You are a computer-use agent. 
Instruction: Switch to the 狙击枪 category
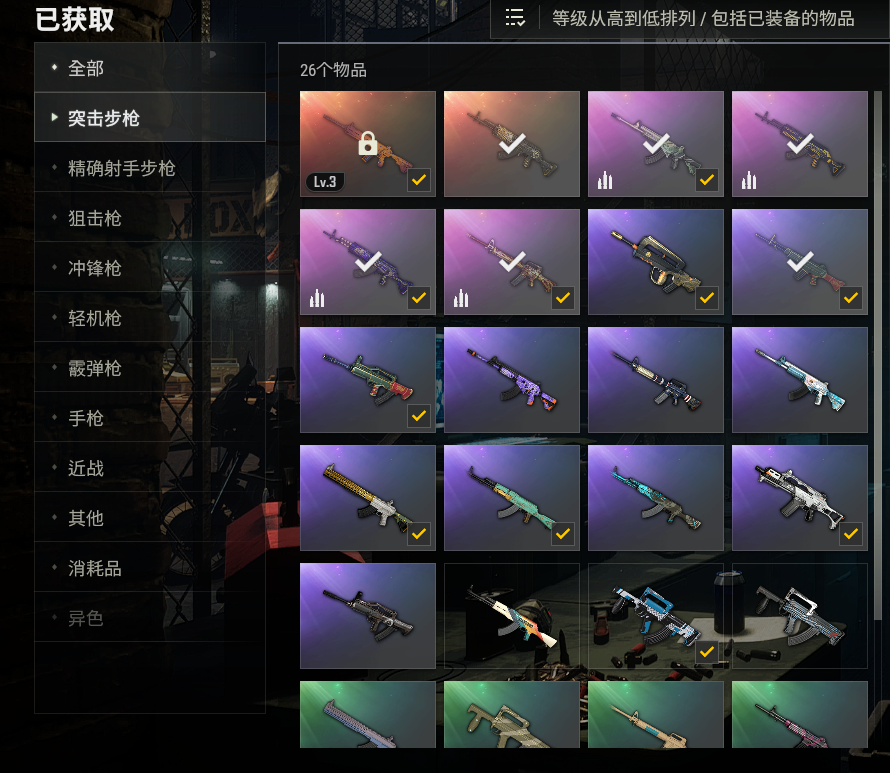150,218
